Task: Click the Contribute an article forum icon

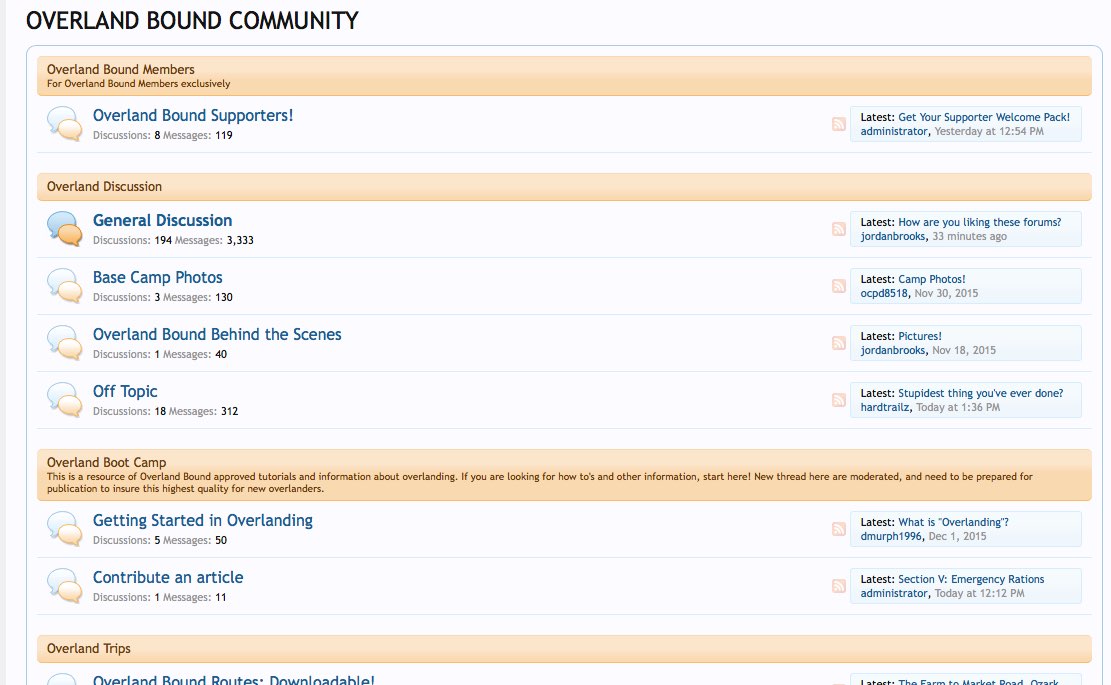Action: (x=64, y=587)
